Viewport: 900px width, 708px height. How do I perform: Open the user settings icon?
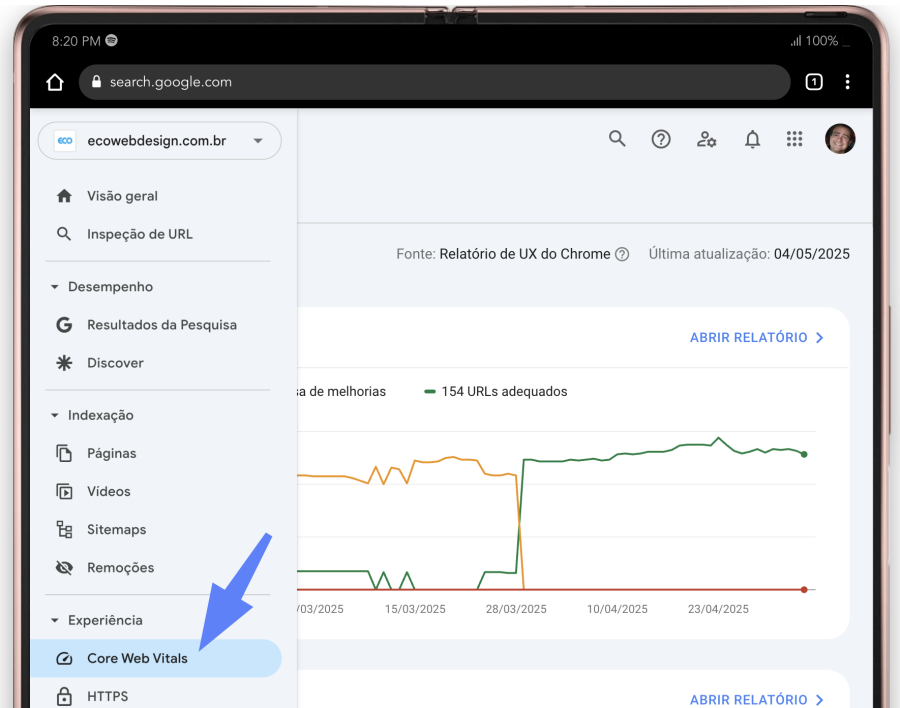point(707,139)
